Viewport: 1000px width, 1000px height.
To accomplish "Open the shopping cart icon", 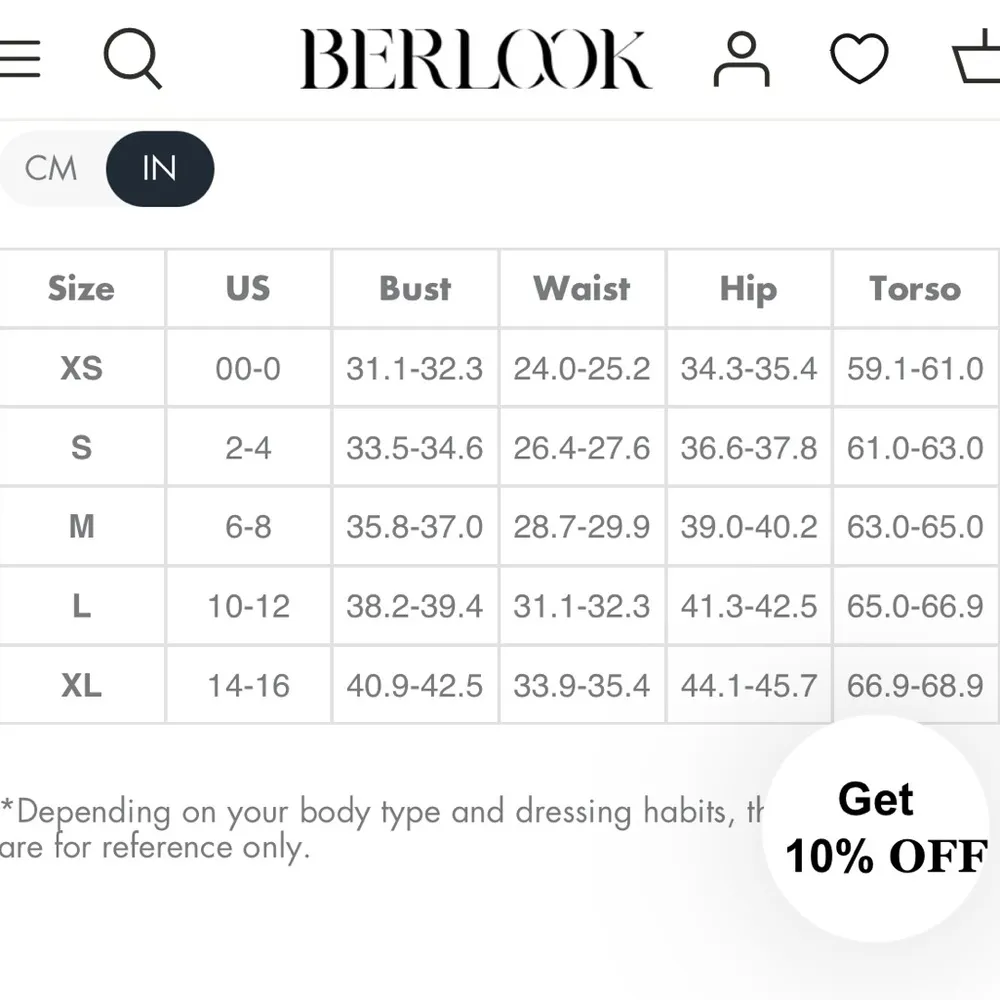I will (x=977, y=60).
